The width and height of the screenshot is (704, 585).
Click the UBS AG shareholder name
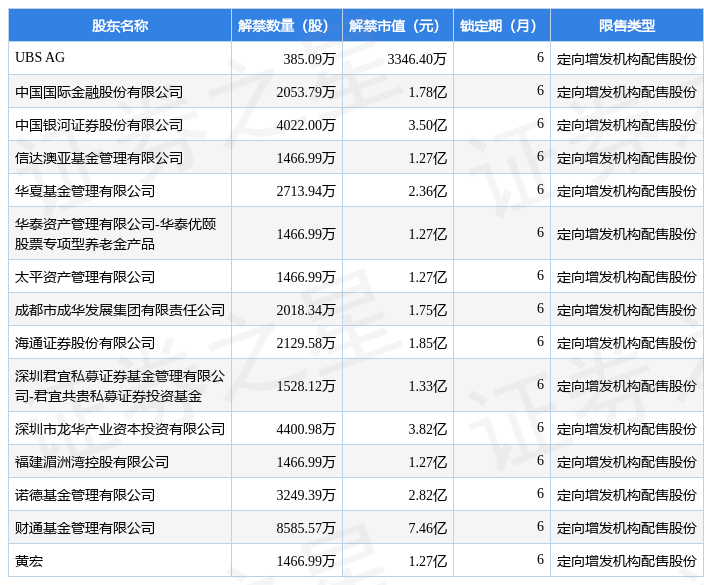click(41, 58)
